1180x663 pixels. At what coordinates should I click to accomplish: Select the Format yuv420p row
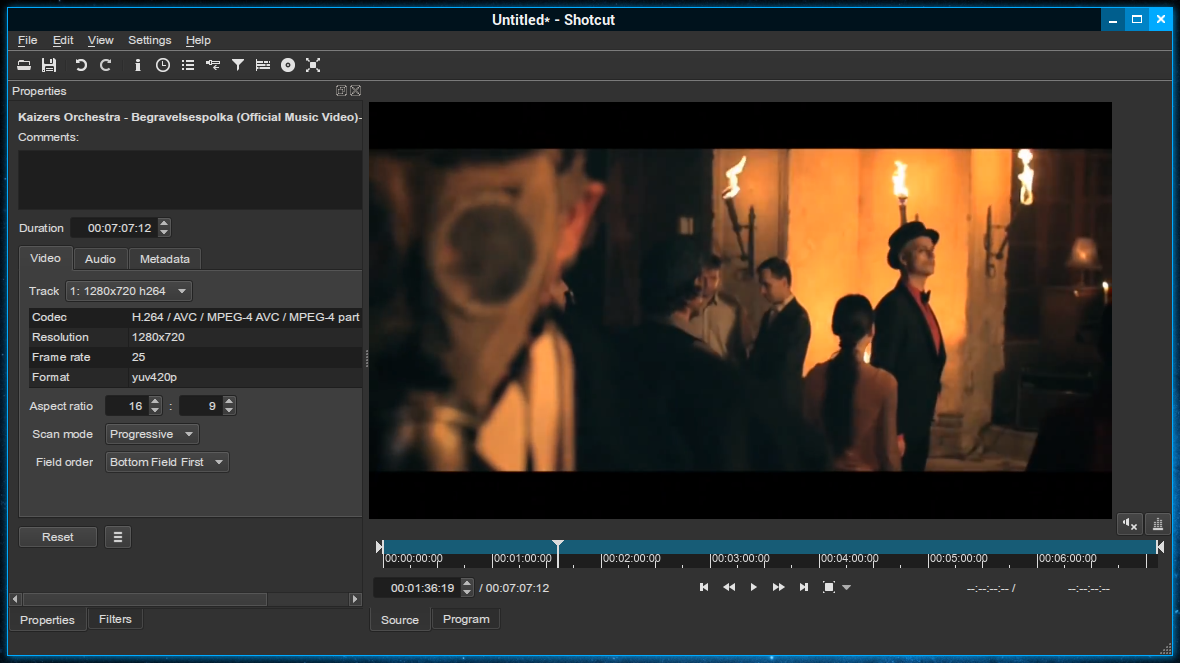(196, 377)
